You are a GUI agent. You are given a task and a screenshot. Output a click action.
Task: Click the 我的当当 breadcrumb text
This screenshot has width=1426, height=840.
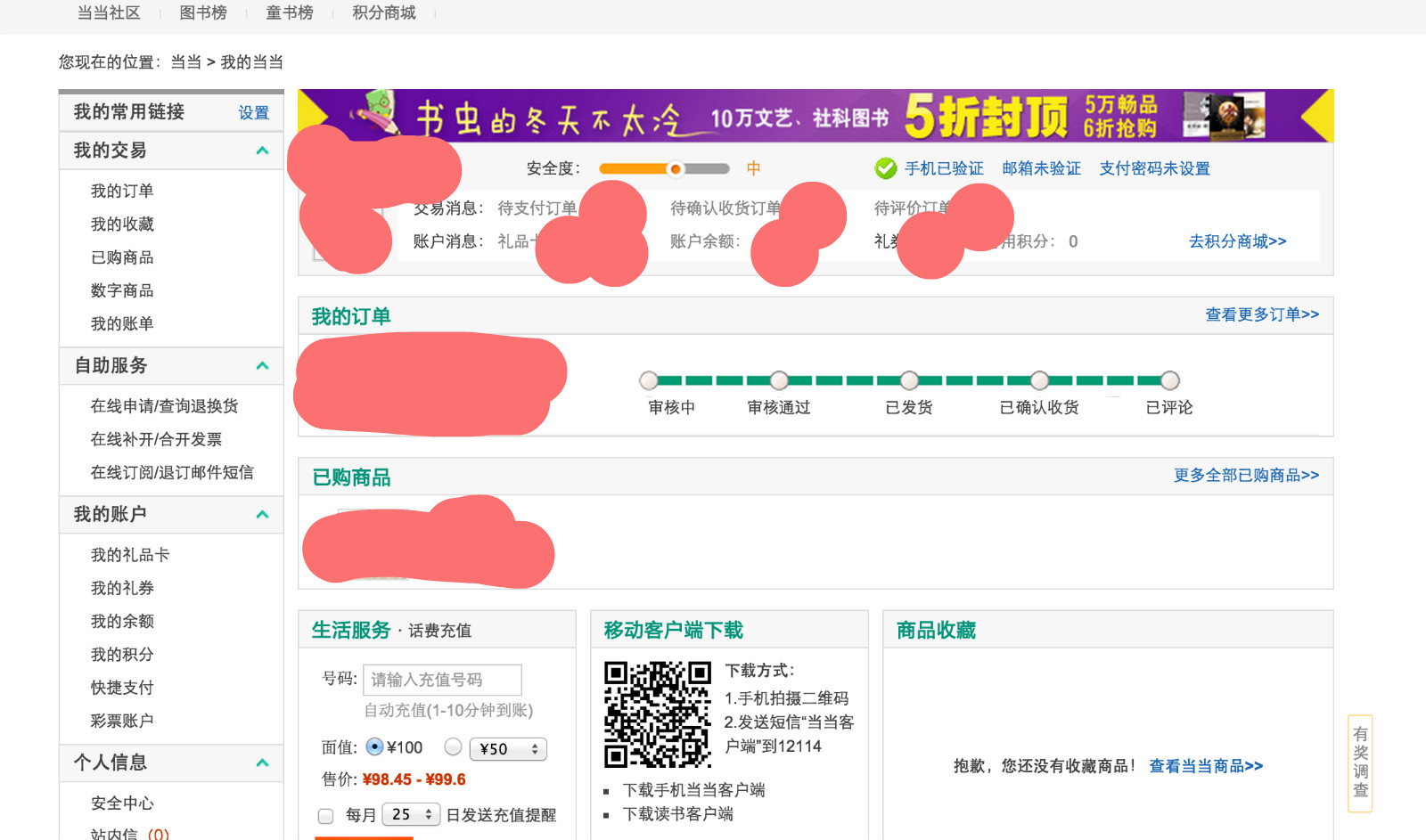tap(252, 62)
